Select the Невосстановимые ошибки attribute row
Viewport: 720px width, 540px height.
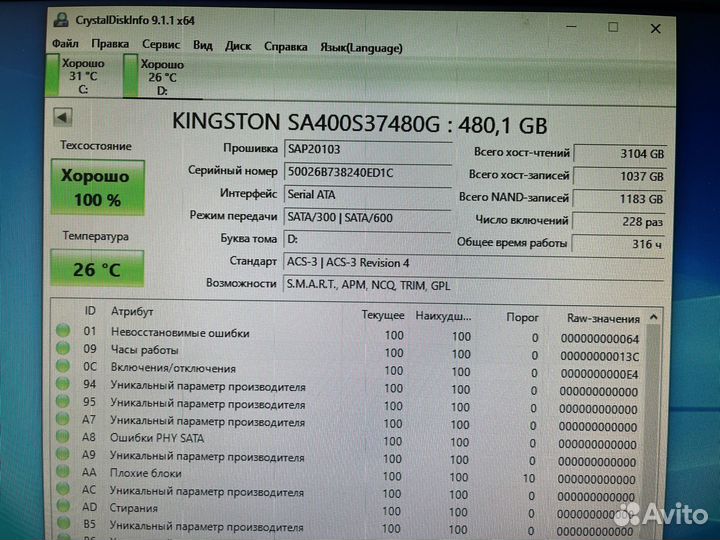pos(348,335)
